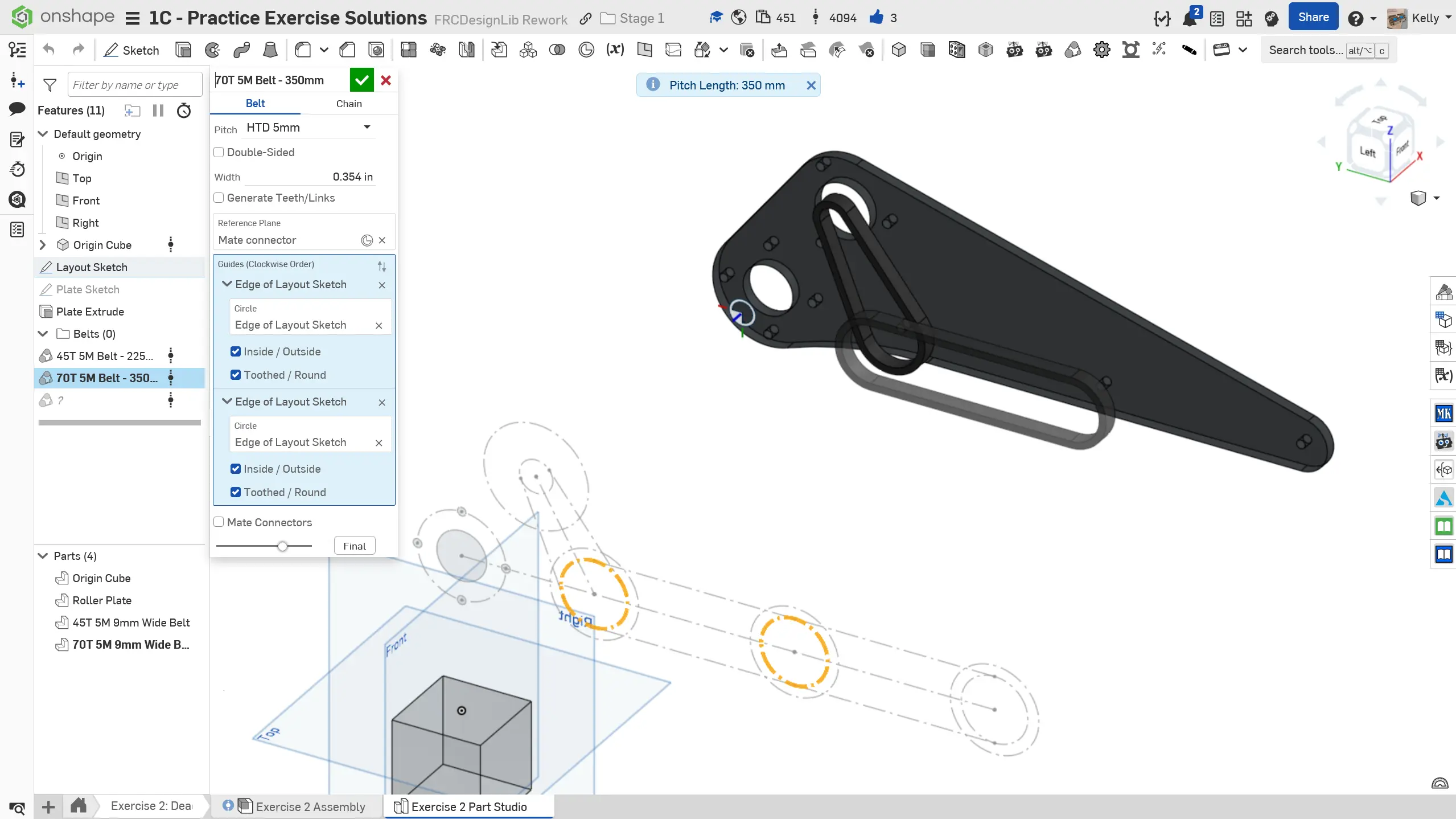Open the Pitch HTD 5mm dropdown
The width and height of the screenshot is (1456, 819).
pyautogui.click(x=308, y=128)
